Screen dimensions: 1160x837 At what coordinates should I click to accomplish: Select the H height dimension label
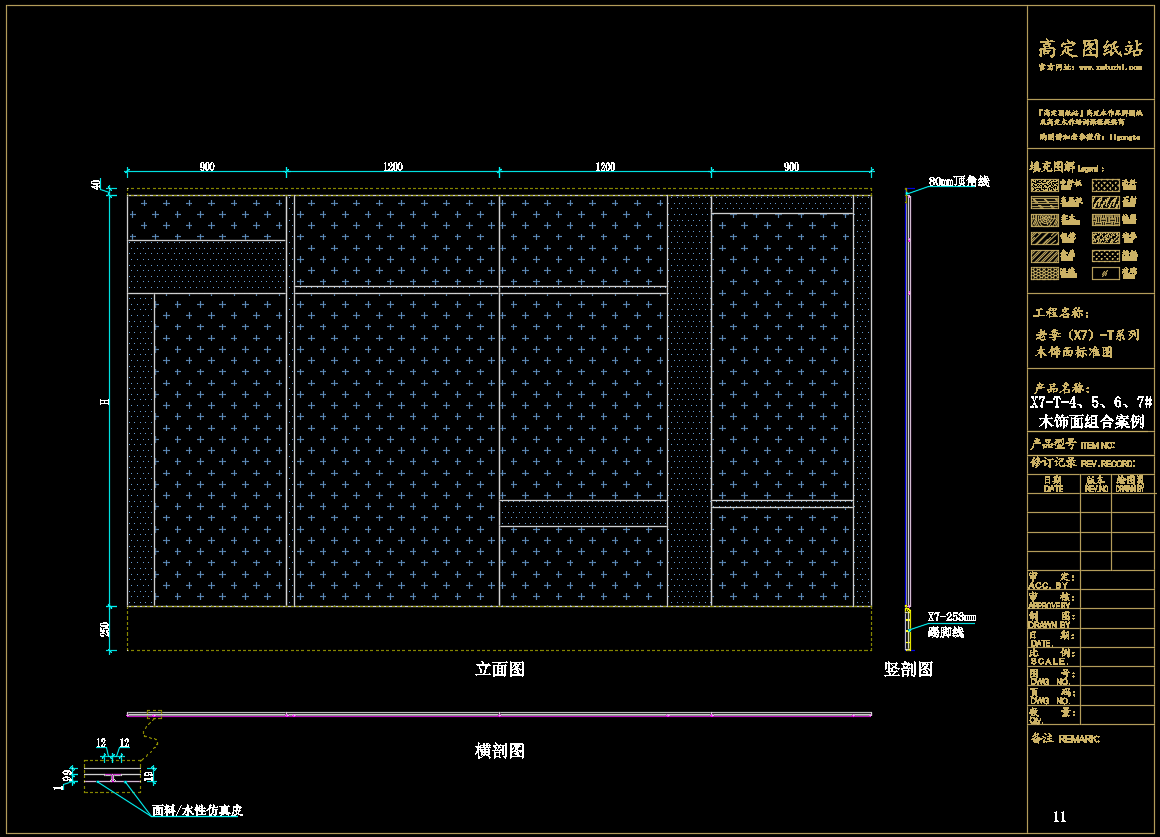(104, 401)
